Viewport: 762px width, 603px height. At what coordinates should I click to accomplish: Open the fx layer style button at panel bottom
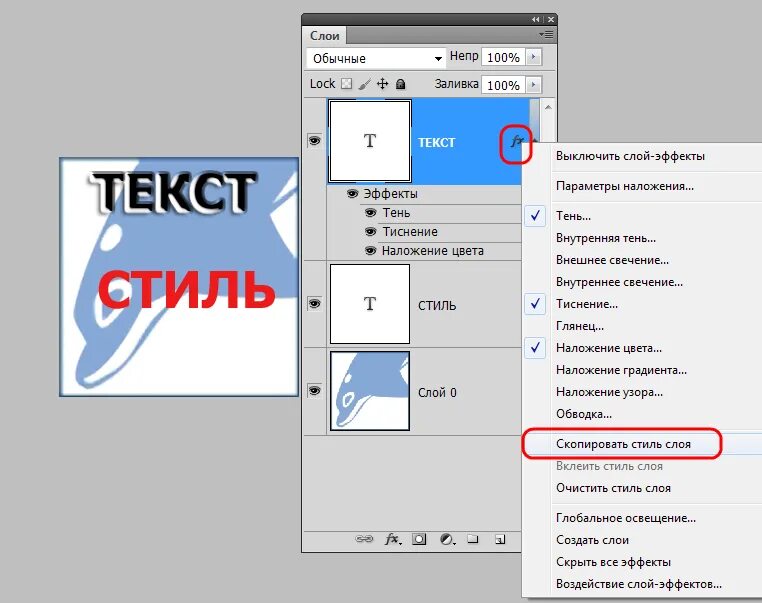(x=393, y=539)
